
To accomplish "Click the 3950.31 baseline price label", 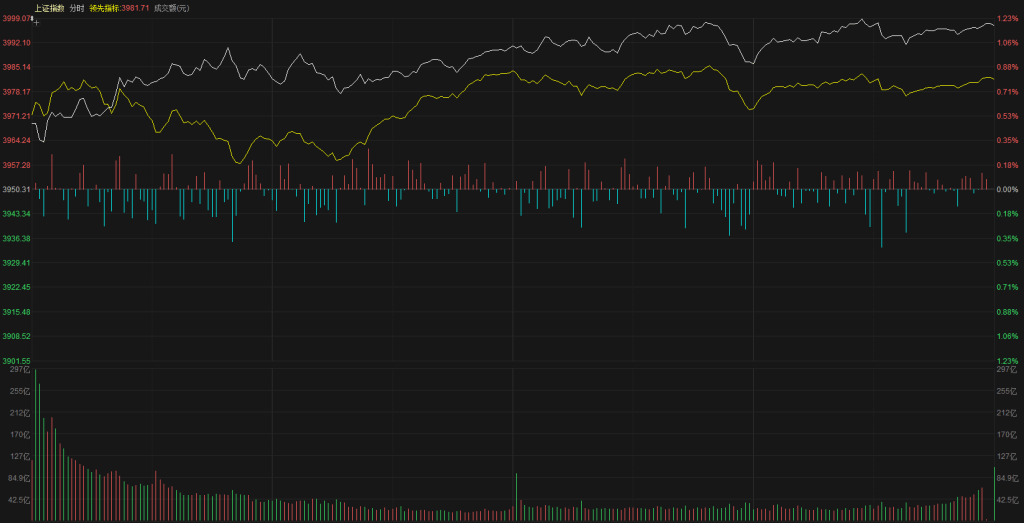I will [x=17, y=189].
